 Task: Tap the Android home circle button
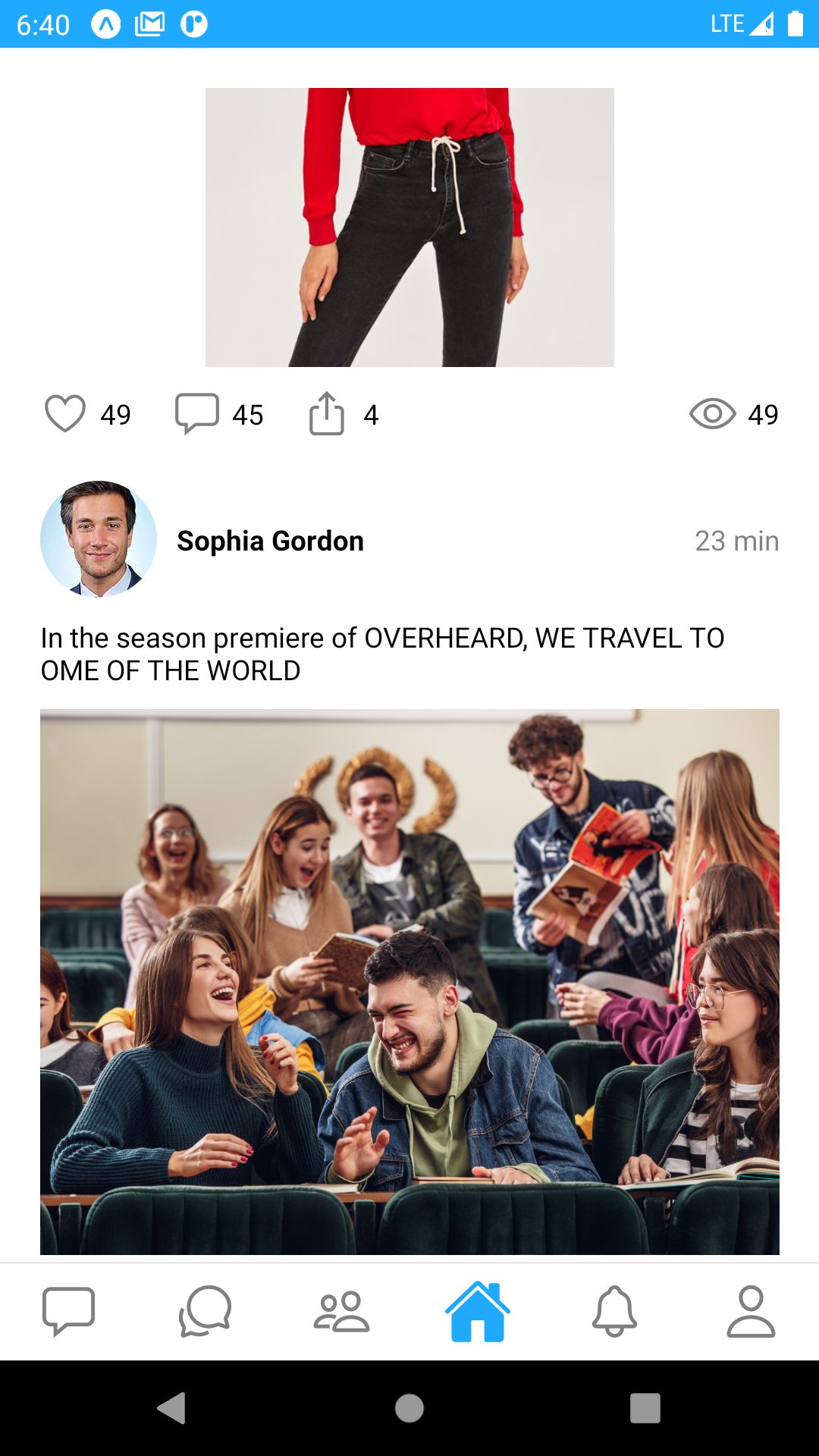409,1408
